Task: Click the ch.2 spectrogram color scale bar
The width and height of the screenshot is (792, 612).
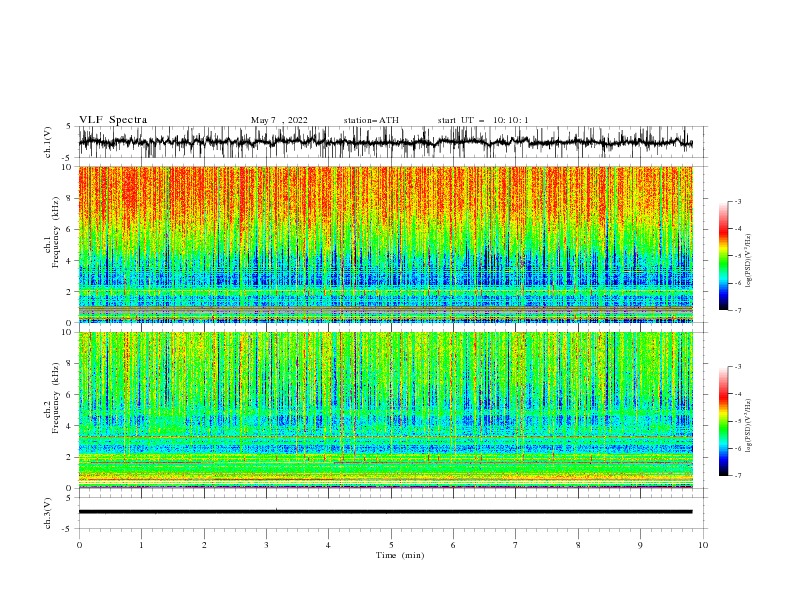Action: point(723,421)
